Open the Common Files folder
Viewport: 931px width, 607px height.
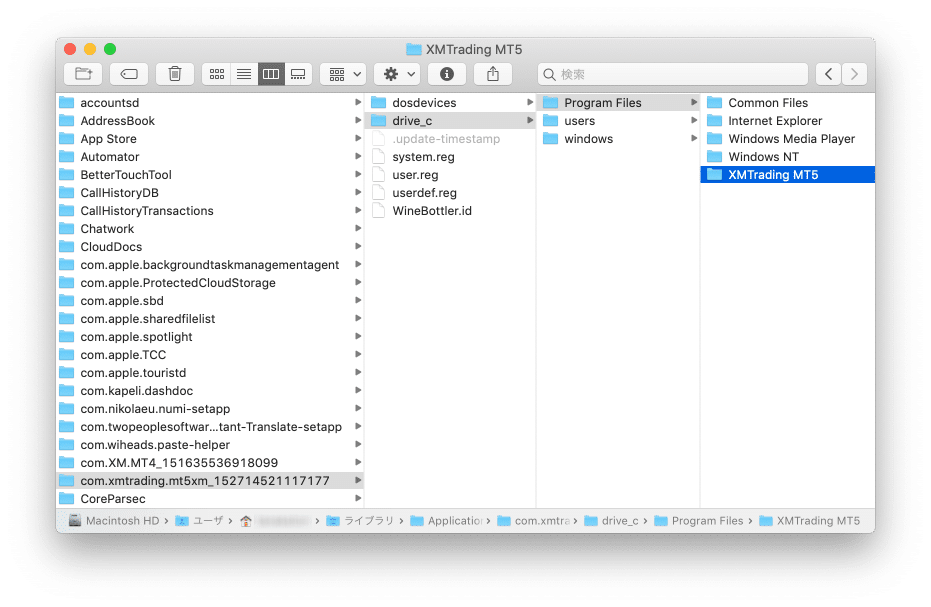coord(788,103)
